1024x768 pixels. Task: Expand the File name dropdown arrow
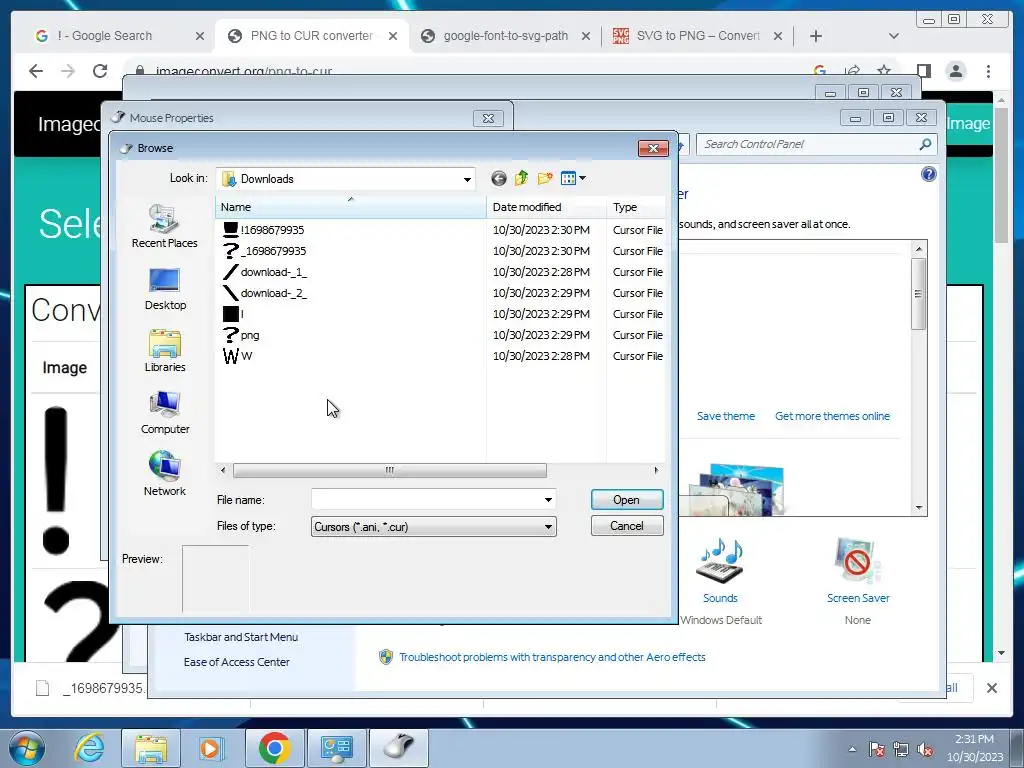pyautogui.click(x=548, y=500)
